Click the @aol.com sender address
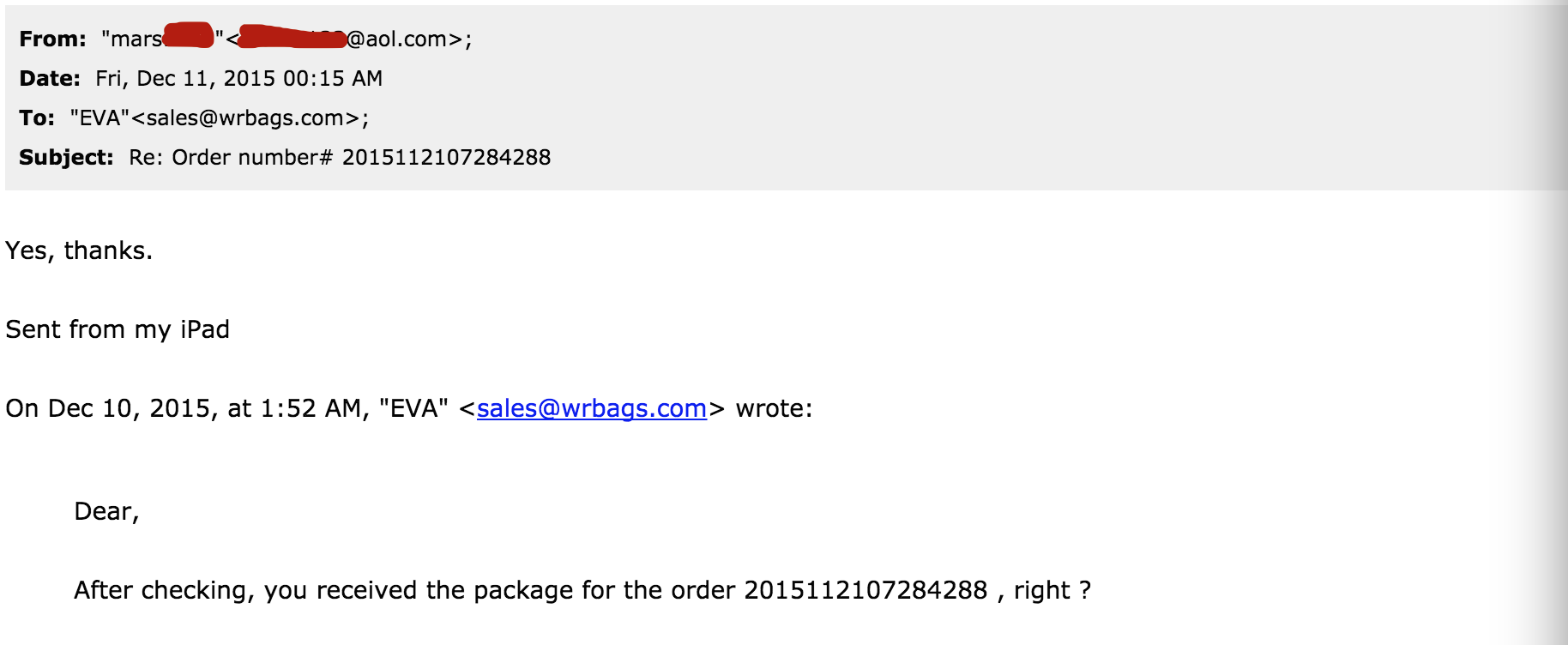The image size is (1568, 645). [x=405, y=39]
